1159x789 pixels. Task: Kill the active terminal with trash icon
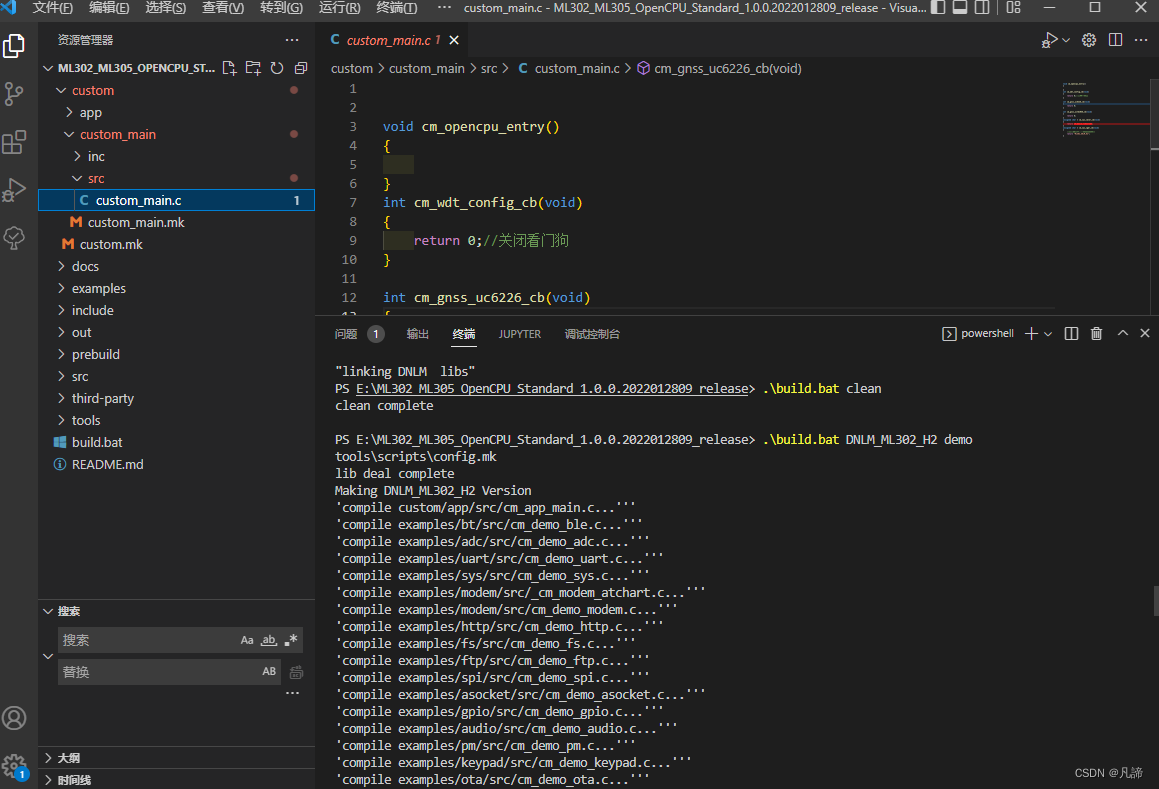click(x=1095, y=333)
